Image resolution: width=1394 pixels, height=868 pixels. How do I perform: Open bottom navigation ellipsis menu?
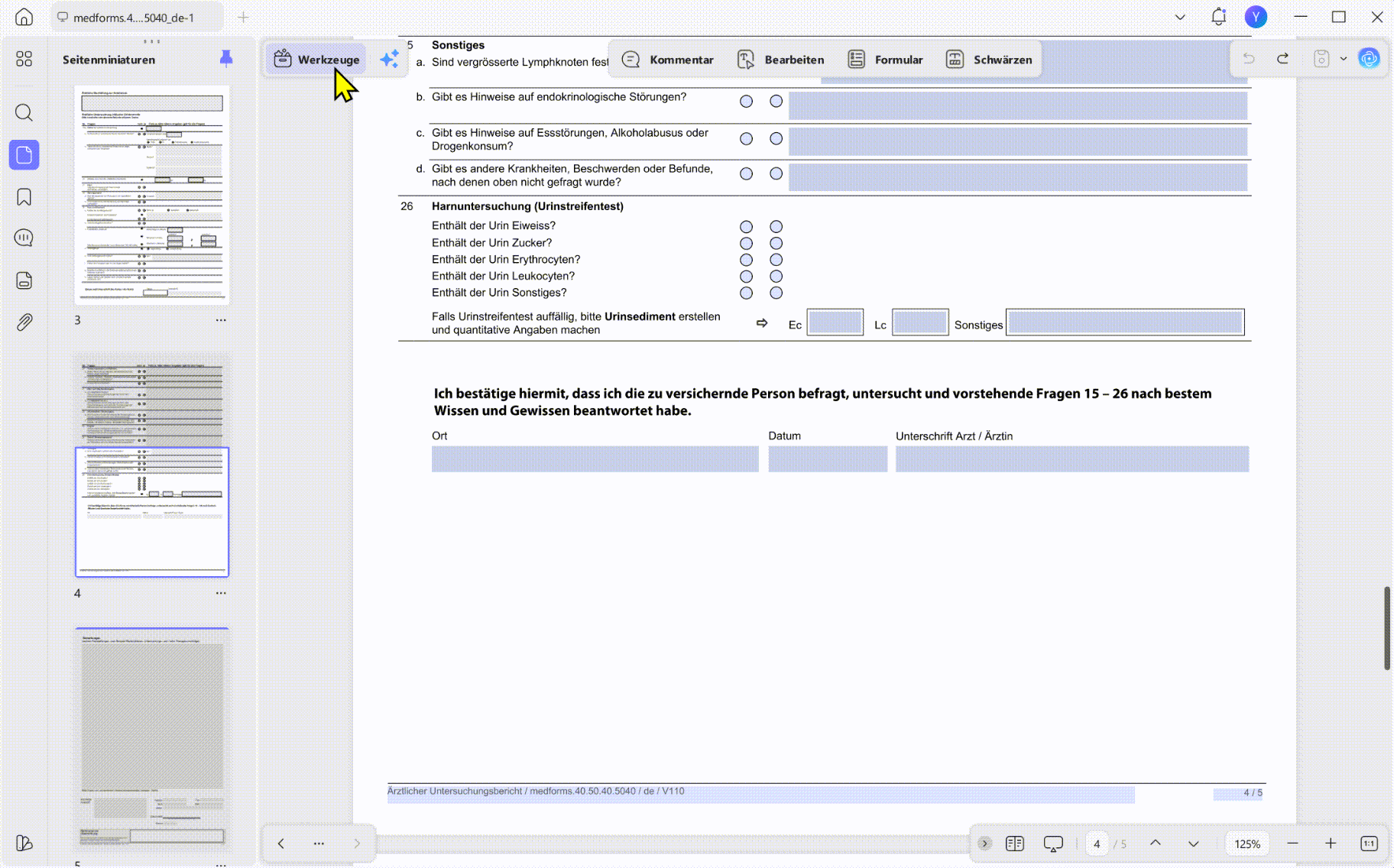coord(319,844)
